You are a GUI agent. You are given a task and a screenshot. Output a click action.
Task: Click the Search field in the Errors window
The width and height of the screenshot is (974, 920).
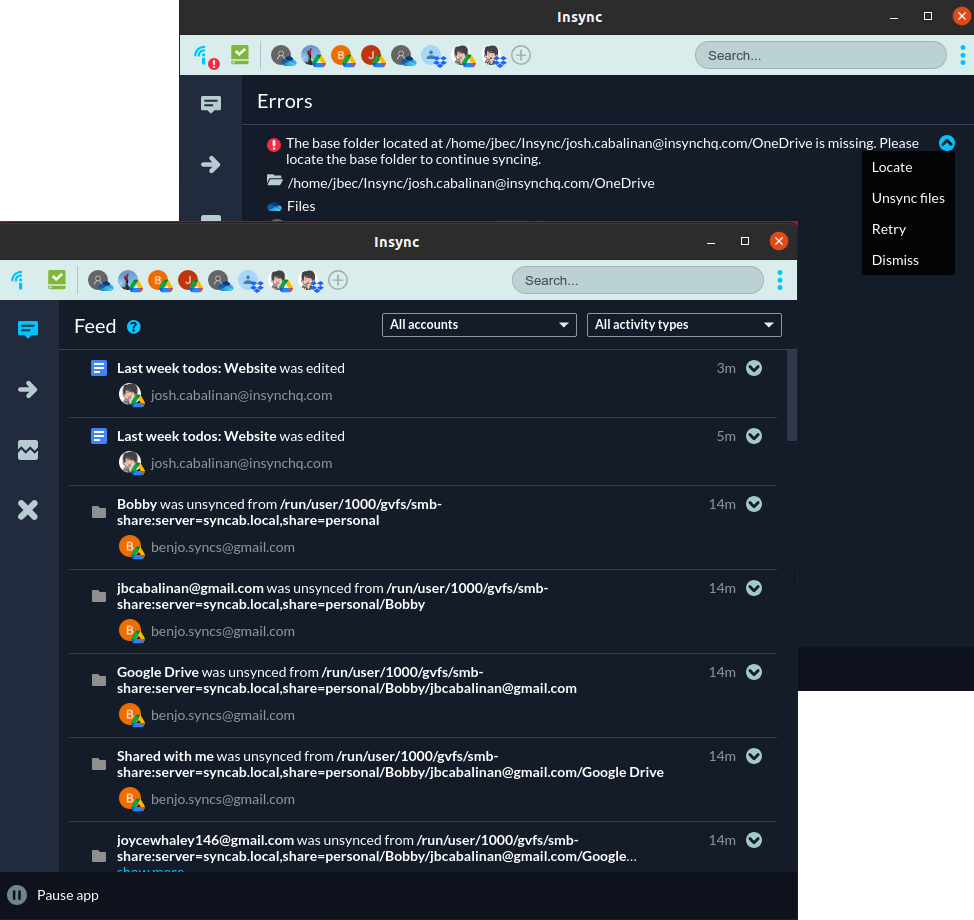click(x=821, y=55)
